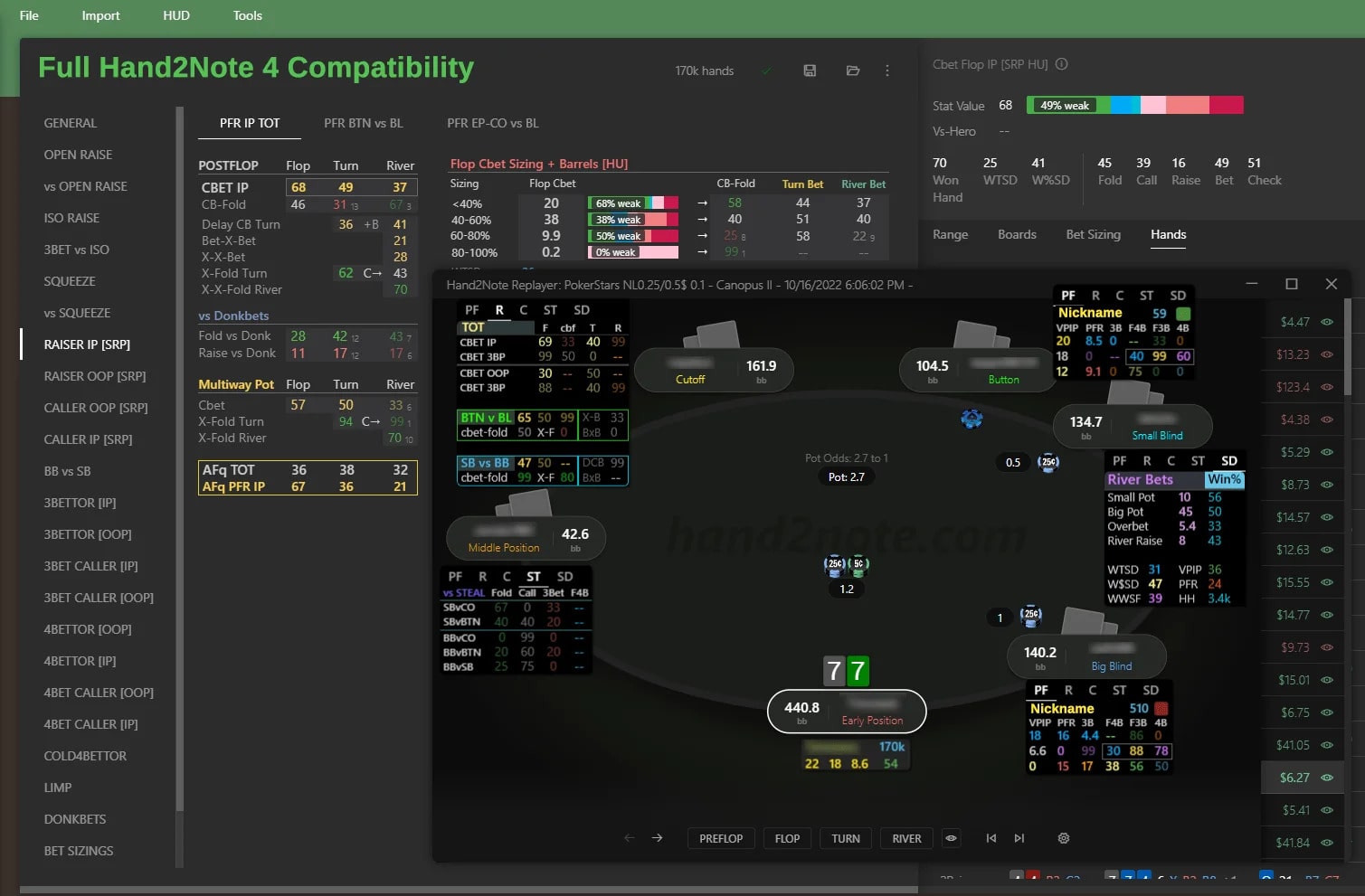The width and height of the screenshot is (1365, 896).
Task: Toggle the eye icon for the $41.84 hand
Action: [1327, 843]
